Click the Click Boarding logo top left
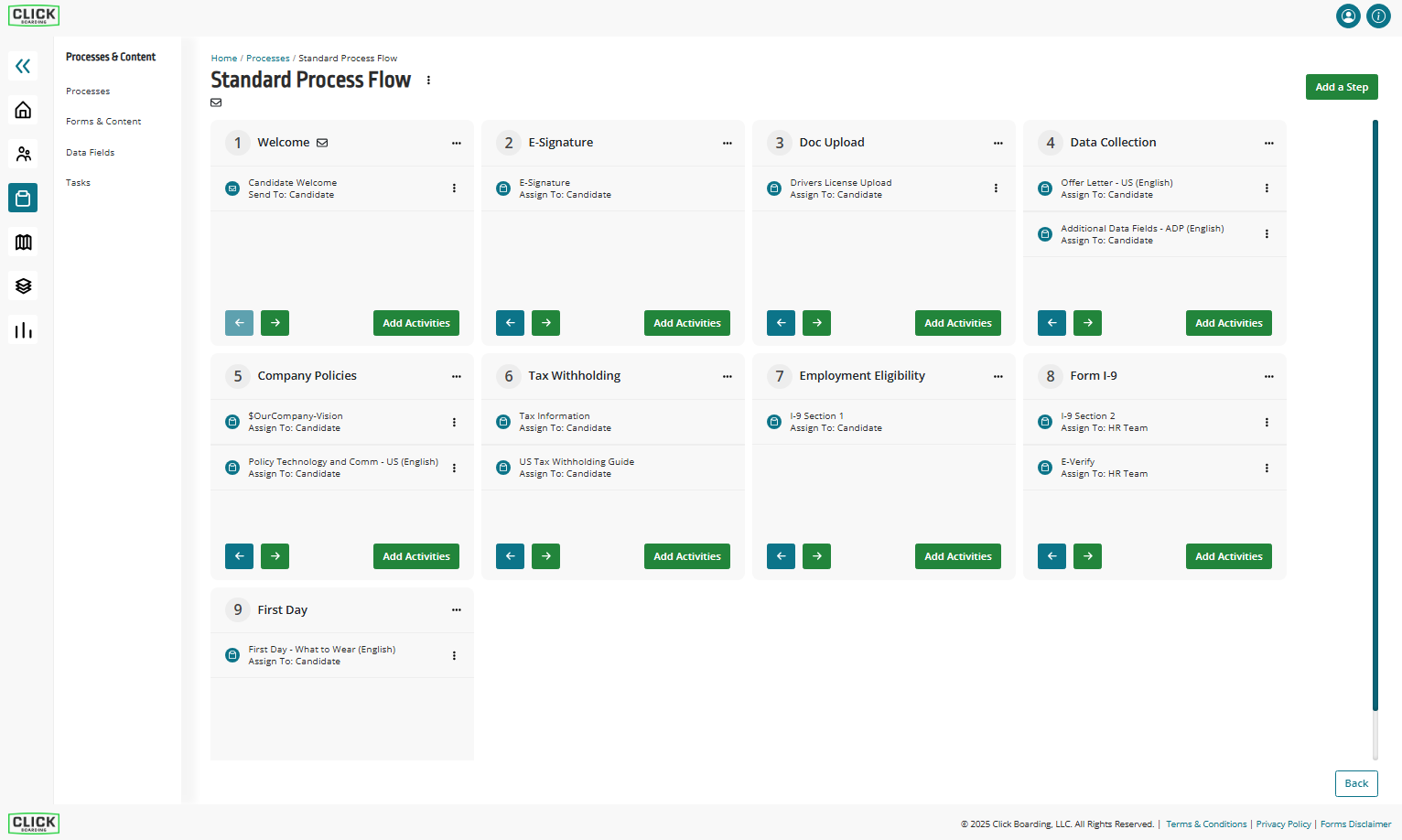Image resolution: width=1402 pixels, height=840 pixels. [35, 16]
